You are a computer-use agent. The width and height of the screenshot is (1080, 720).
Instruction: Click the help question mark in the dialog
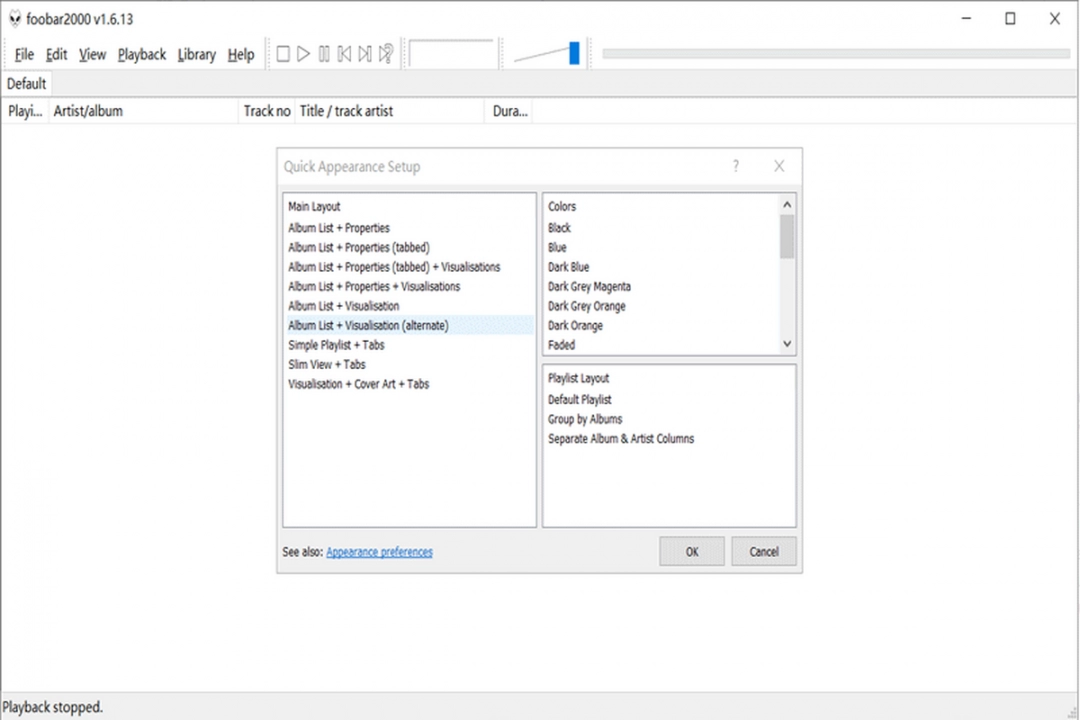pos(735,166)
